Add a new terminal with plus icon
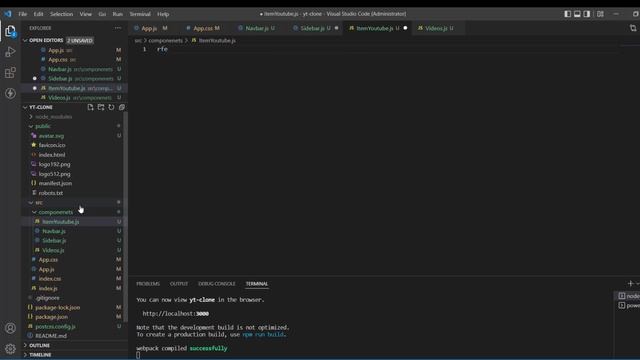The width and height of the screenshot is (640, 360). click(x=630, y=283)
